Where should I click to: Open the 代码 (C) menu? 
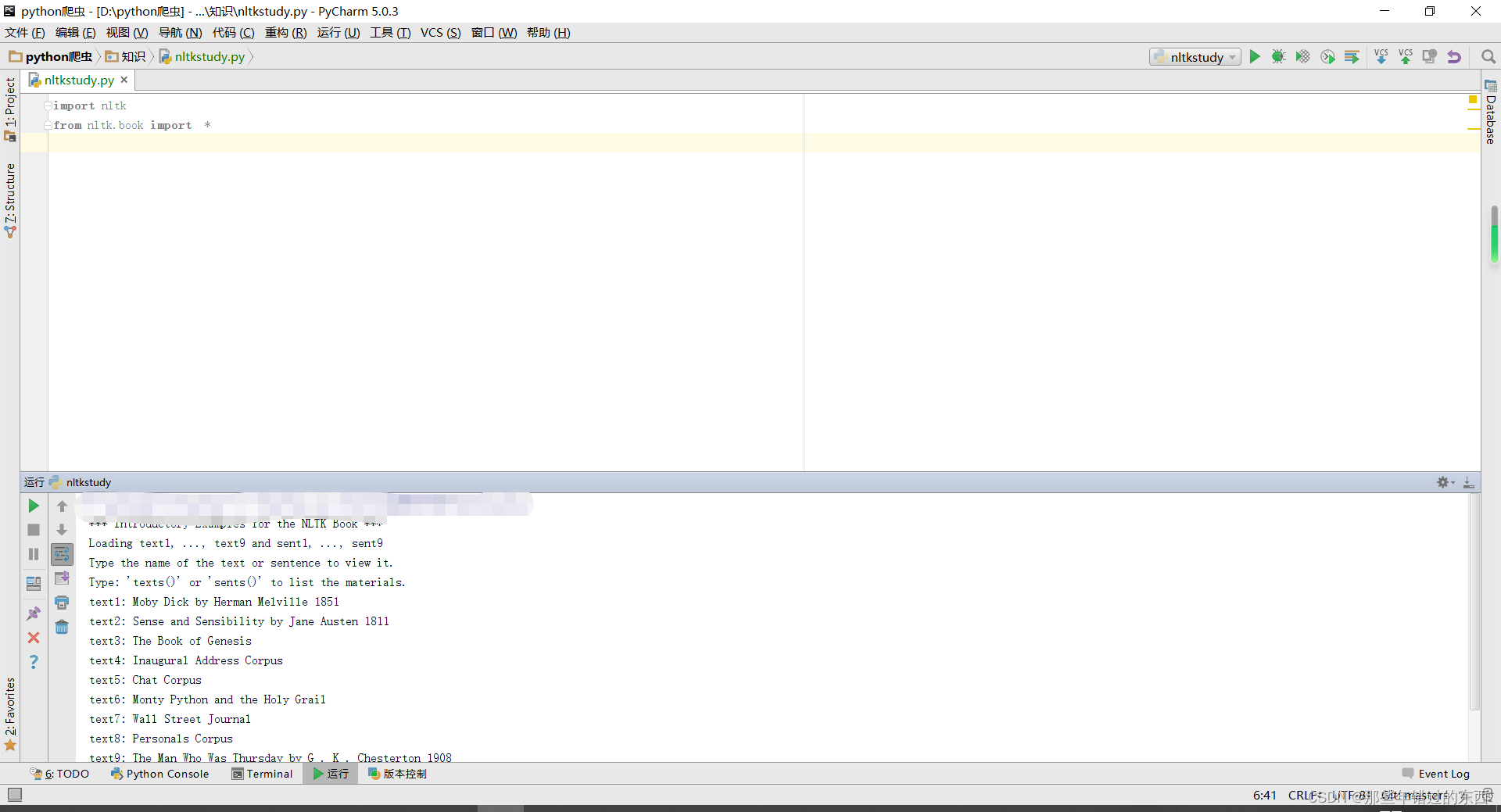[233, 32]
